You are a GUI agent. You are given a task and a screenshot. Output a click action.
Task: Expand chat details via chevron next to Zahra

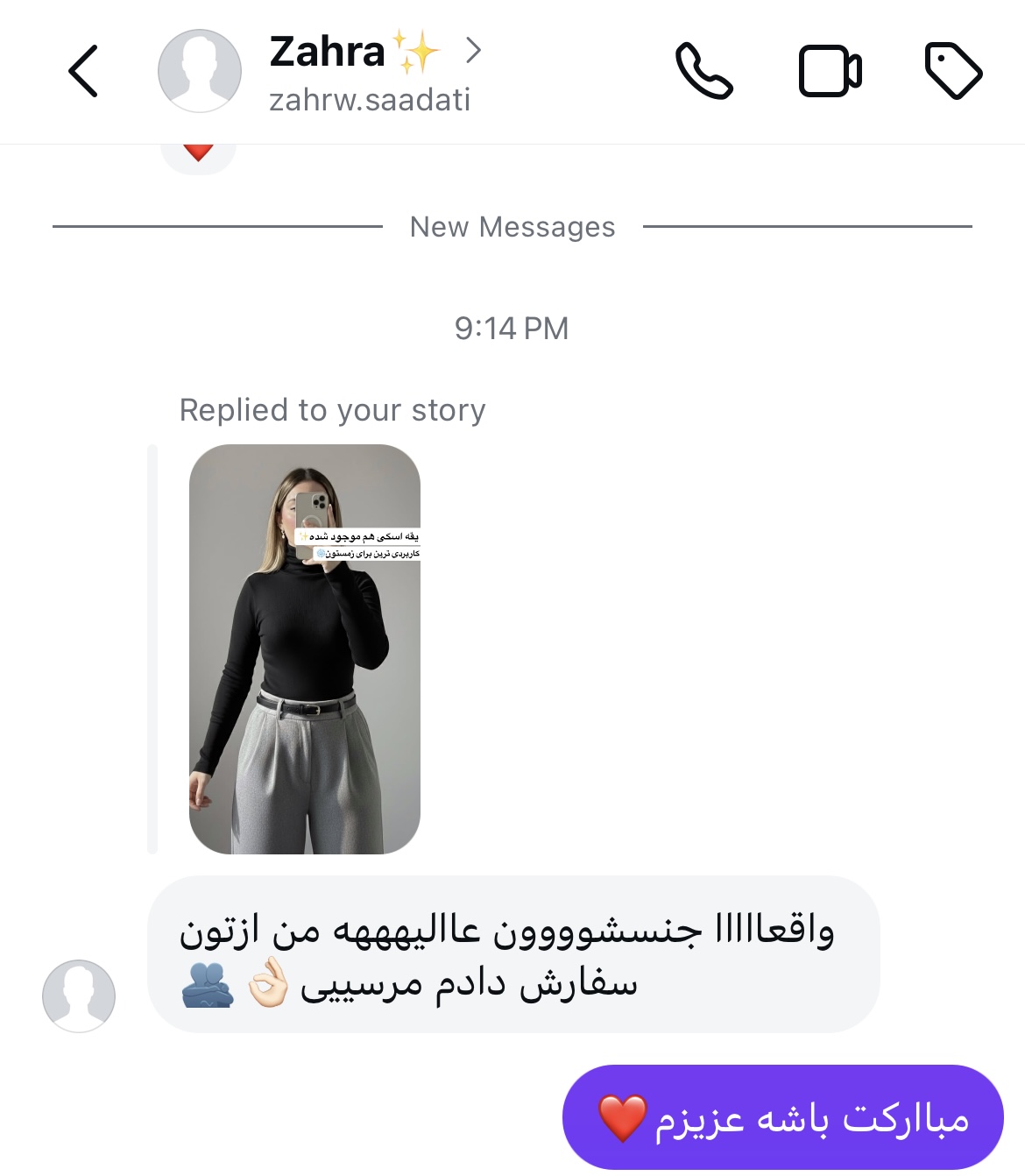473,50
